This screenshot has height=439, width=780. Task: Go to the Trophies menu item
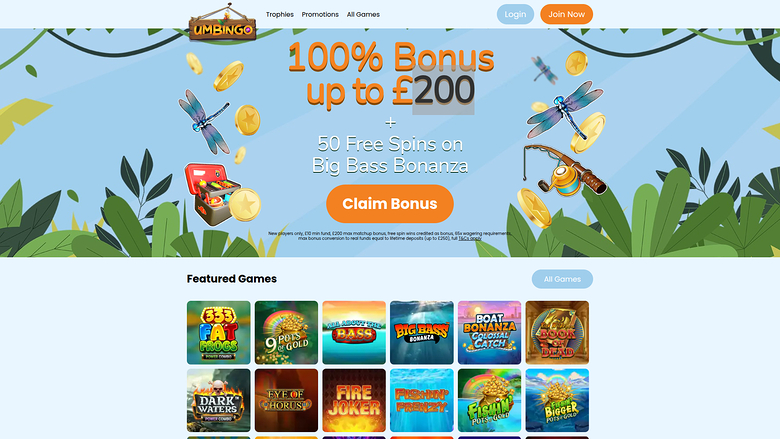[280, 14]
